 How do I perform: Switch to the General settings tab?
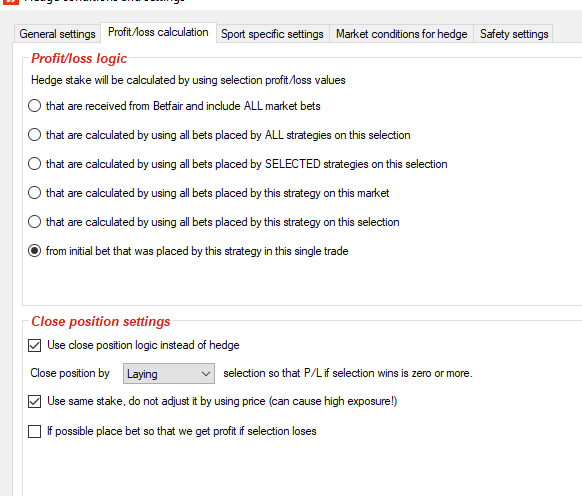57,34
